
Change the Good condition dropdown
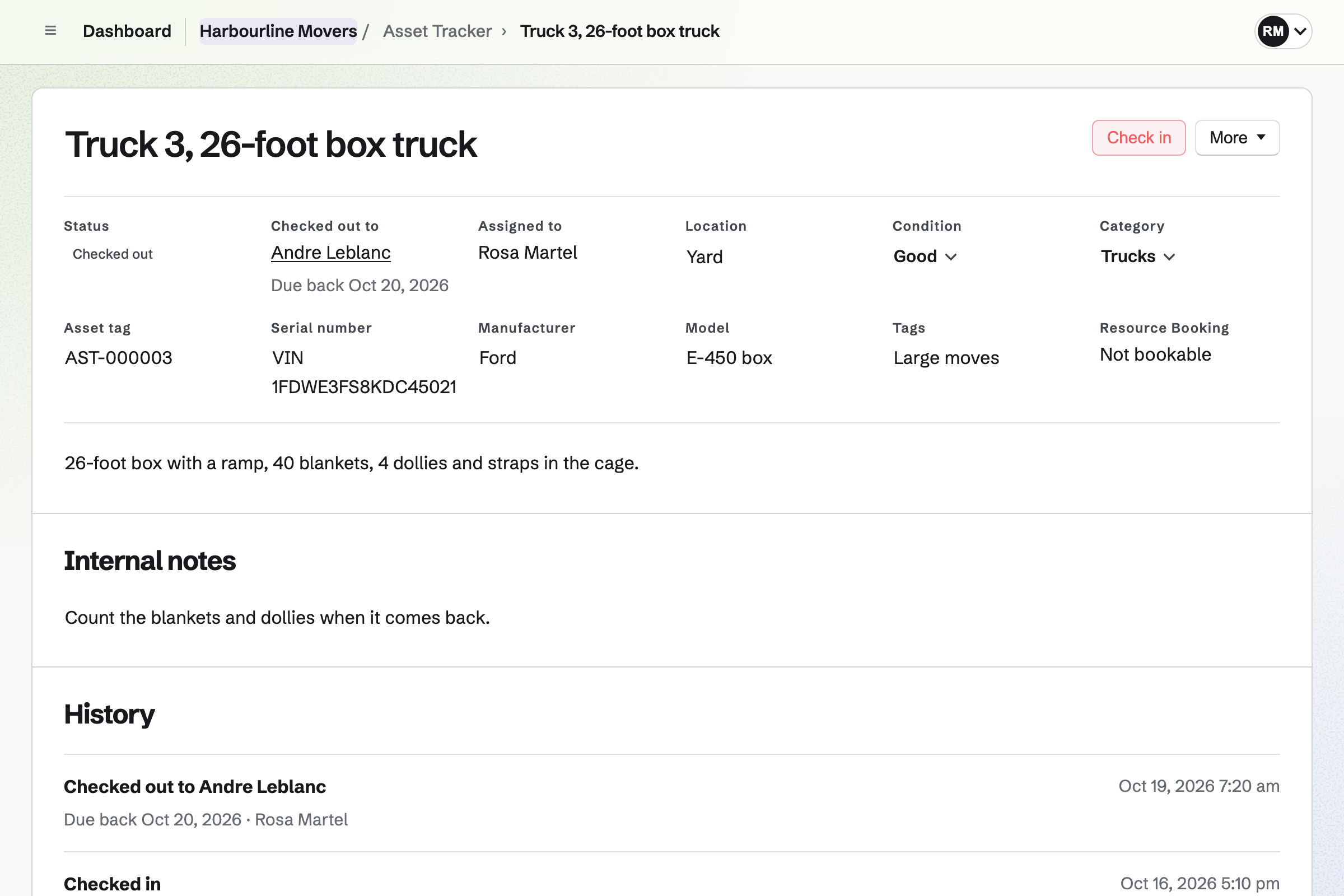pyautogui.click(x=925, y=256)
